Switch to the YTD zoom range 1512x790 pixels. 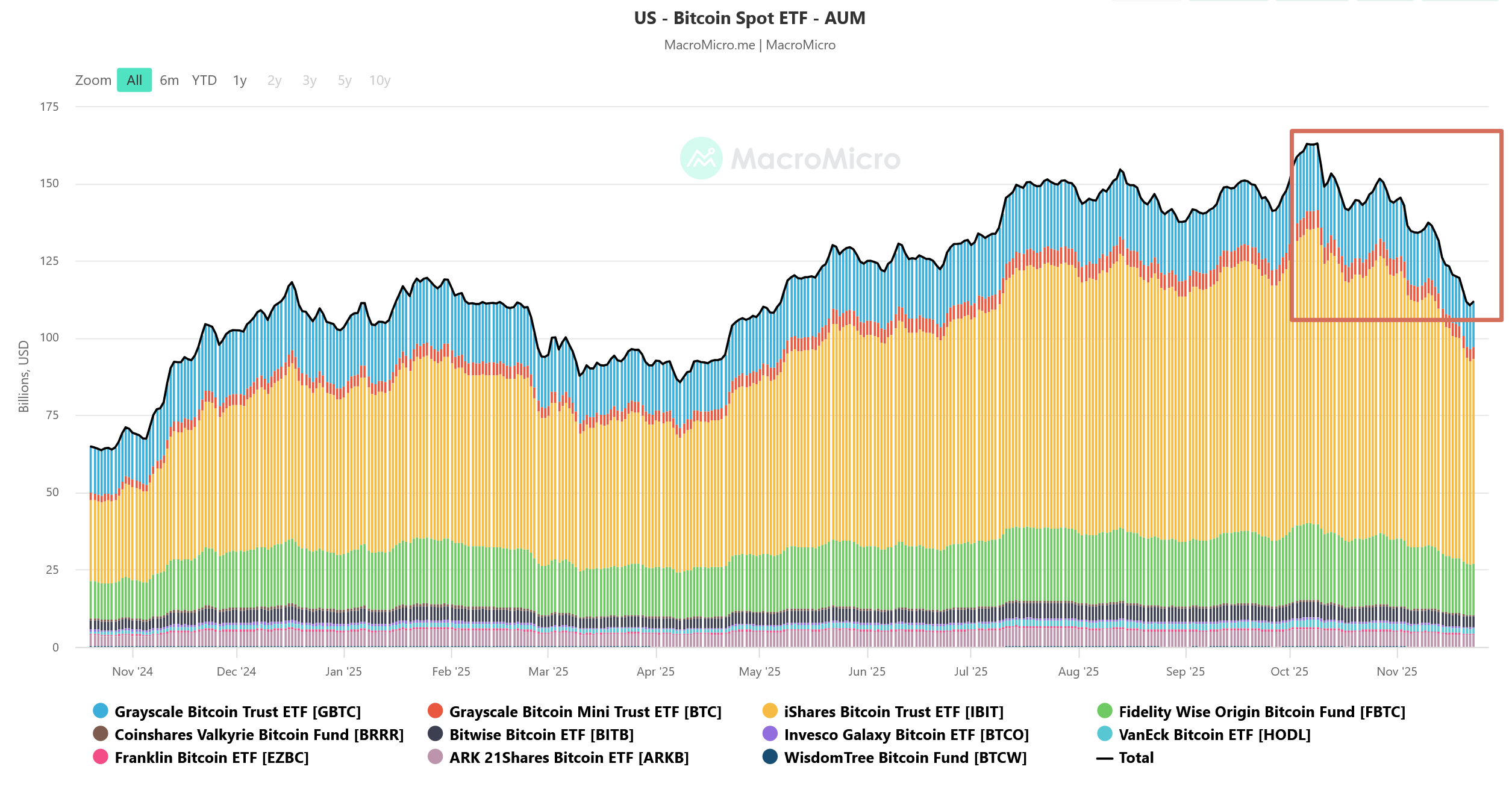click(205, 79)
